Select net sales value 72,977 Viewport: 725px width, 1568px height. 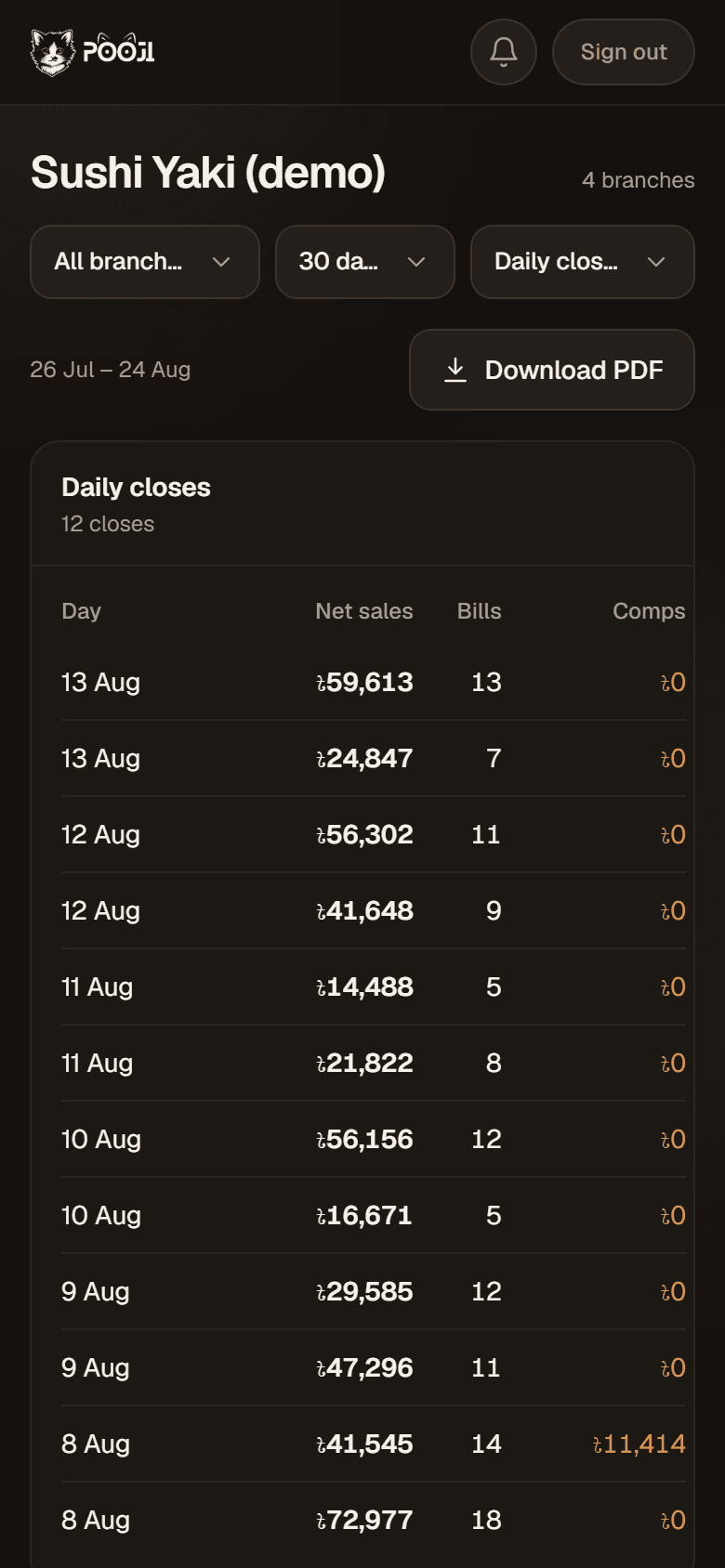[x=364, y=1521]
